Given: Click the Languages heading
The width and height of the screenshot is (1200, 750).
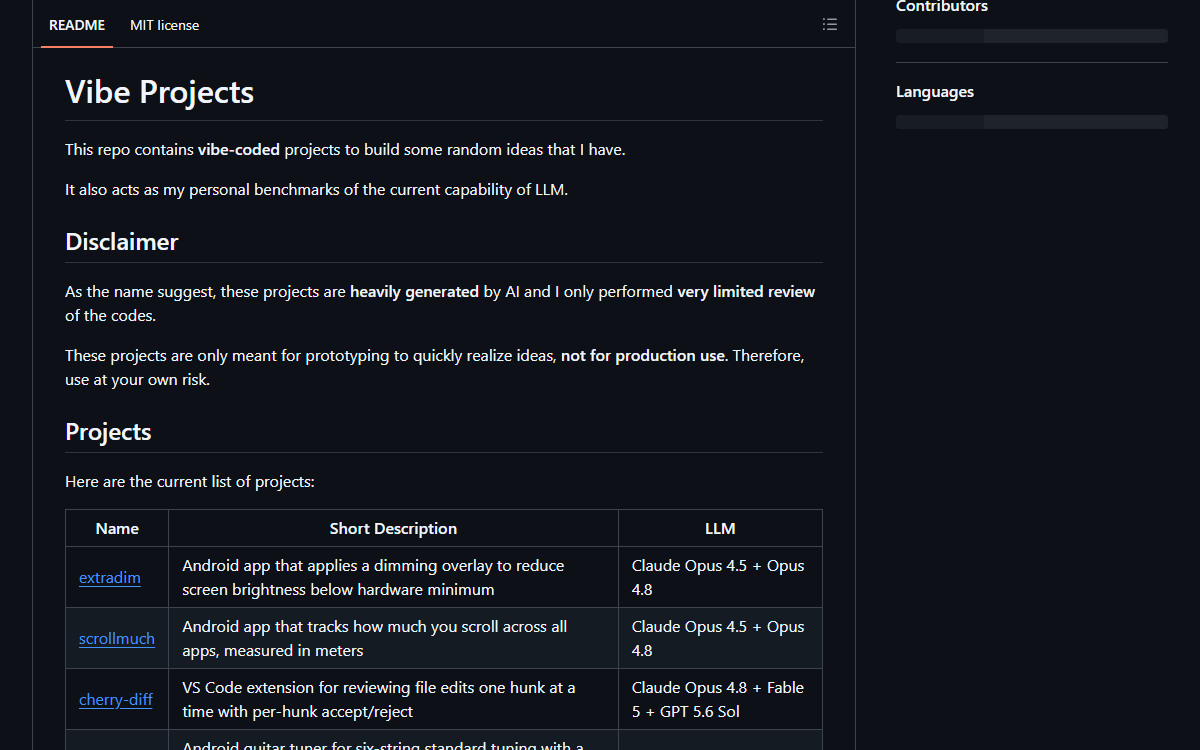Looking at the screenshot, I should 935,92.
